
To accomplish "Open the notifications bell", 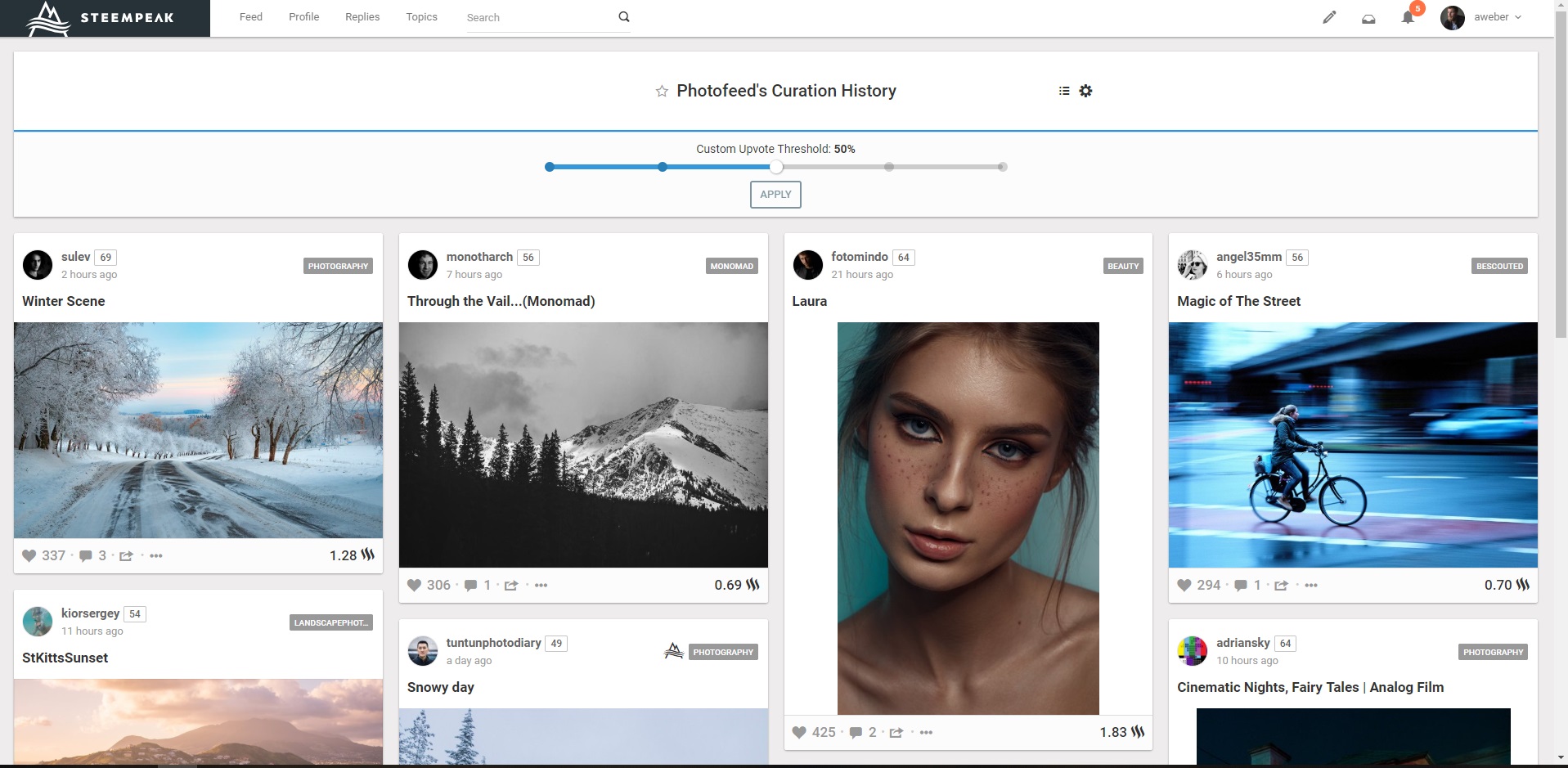I will pos(1408,17).
